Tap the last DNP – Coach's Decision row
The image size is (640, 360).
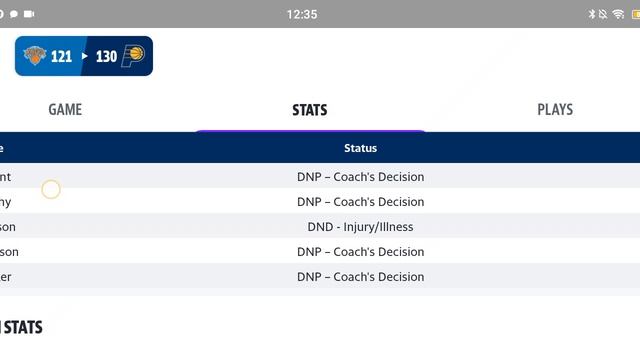[320, 276]
